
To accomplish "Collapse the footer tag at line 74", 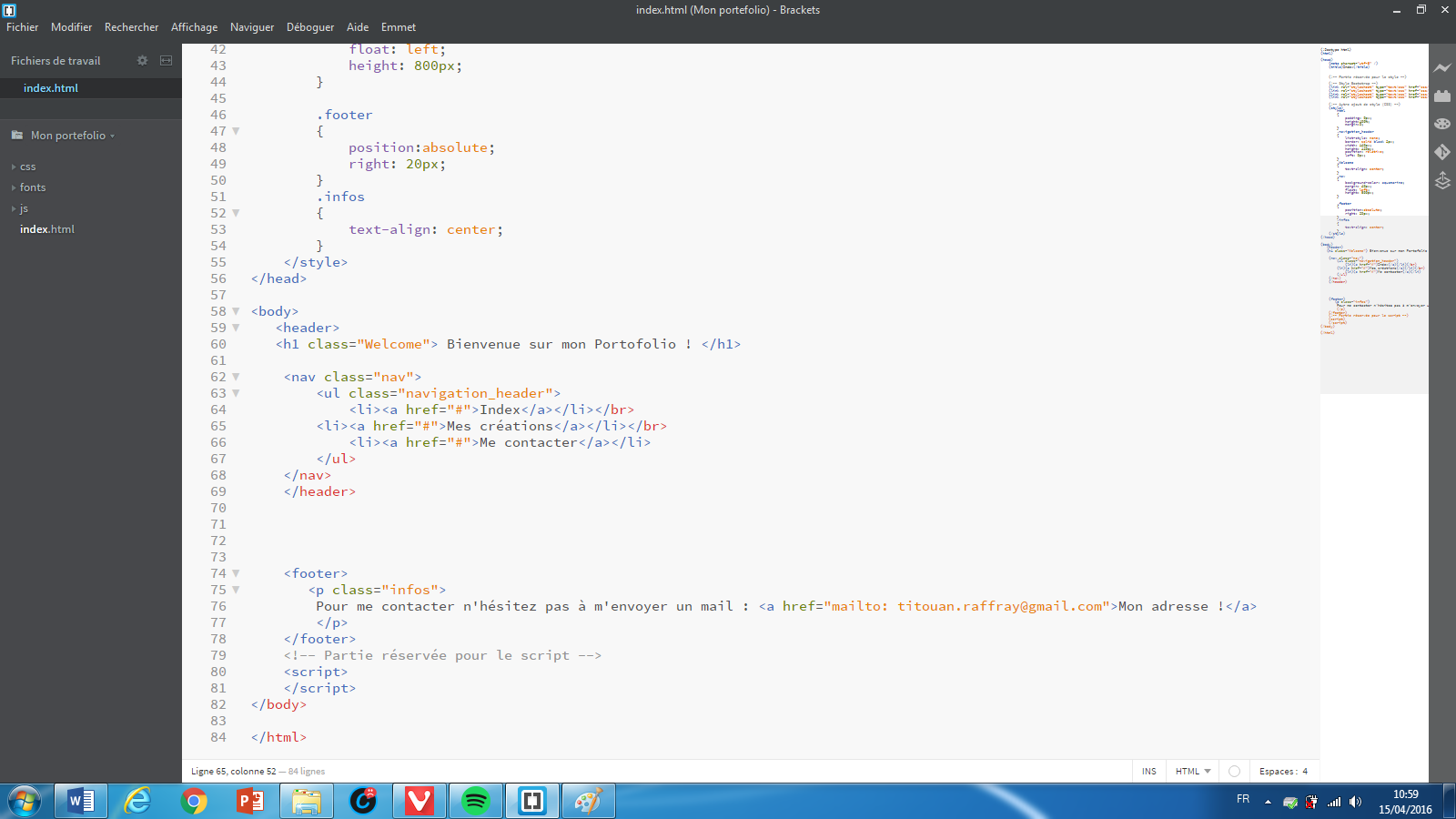I will 236,573.
